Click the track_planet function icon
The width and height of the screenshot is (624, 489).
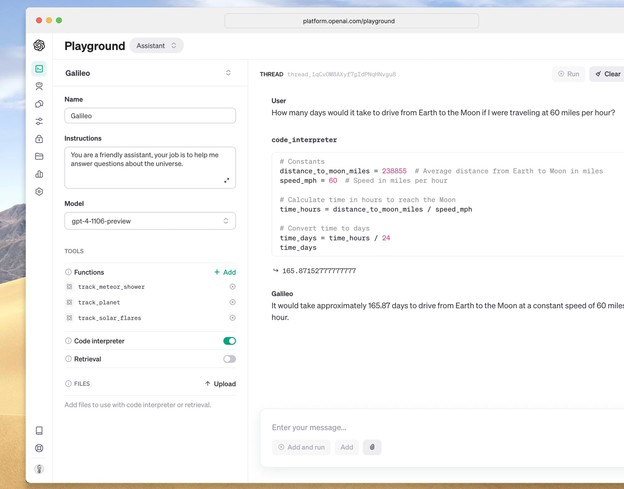pos(69,302)
